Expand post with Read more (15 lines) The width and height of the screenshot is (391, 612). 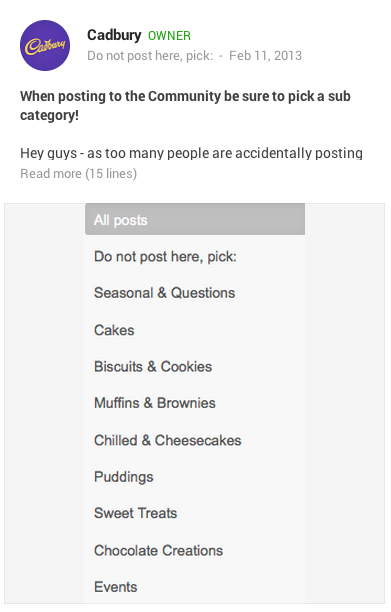tap(78, 173)
